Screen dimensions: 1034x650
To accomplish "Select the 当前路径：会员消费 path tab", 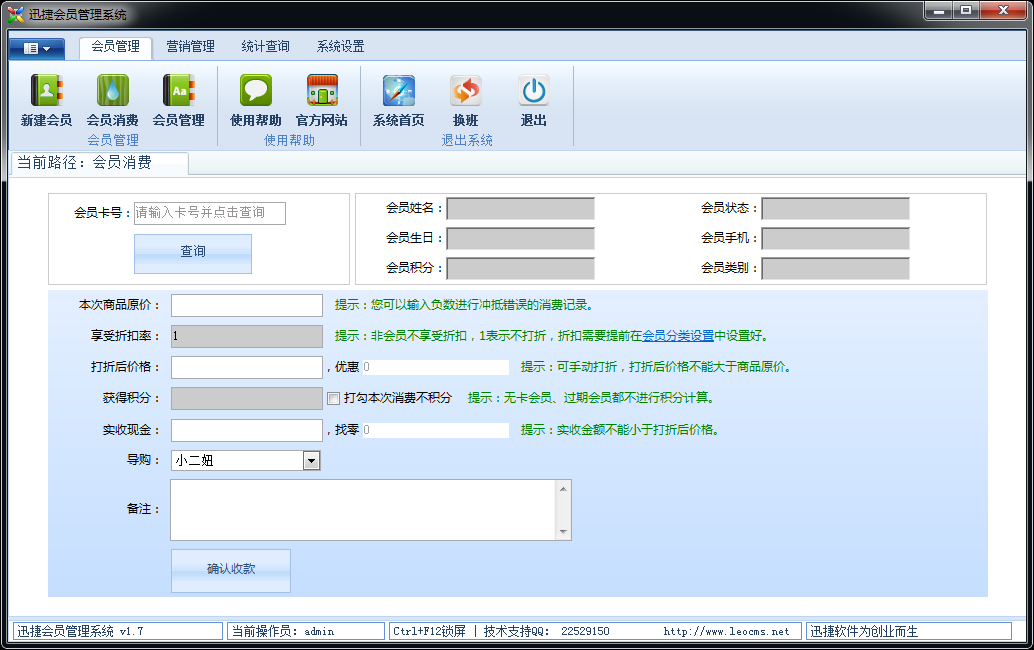I will (100, 163).
